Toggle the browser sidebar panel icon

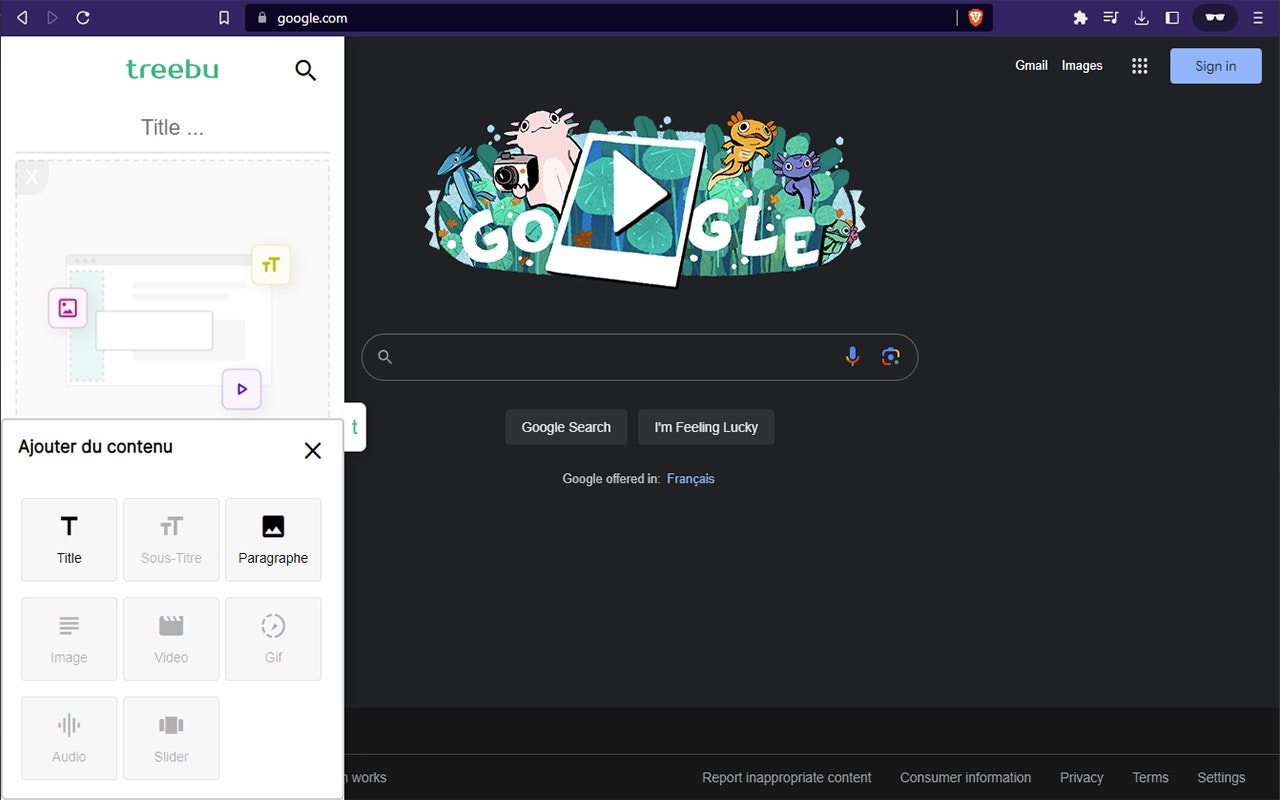1173,17
